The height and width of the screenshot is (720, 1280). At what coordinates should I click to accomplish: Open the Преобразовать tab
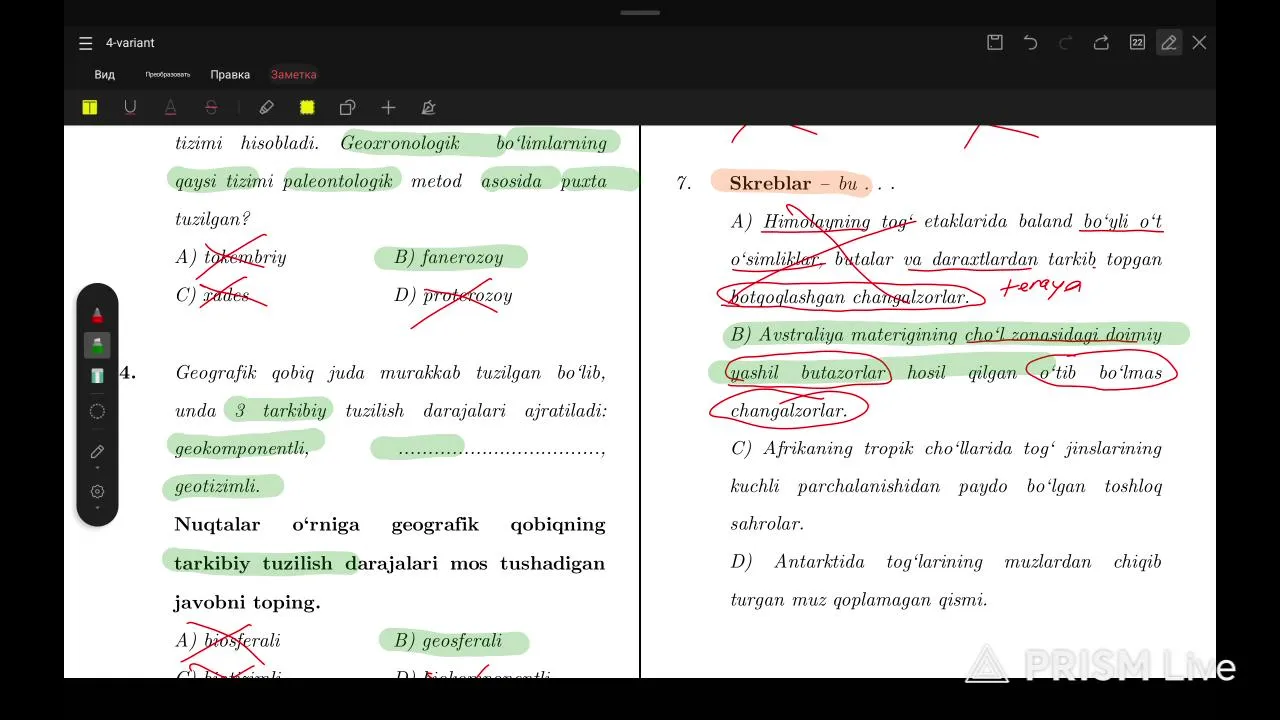[x=167, y=75]
